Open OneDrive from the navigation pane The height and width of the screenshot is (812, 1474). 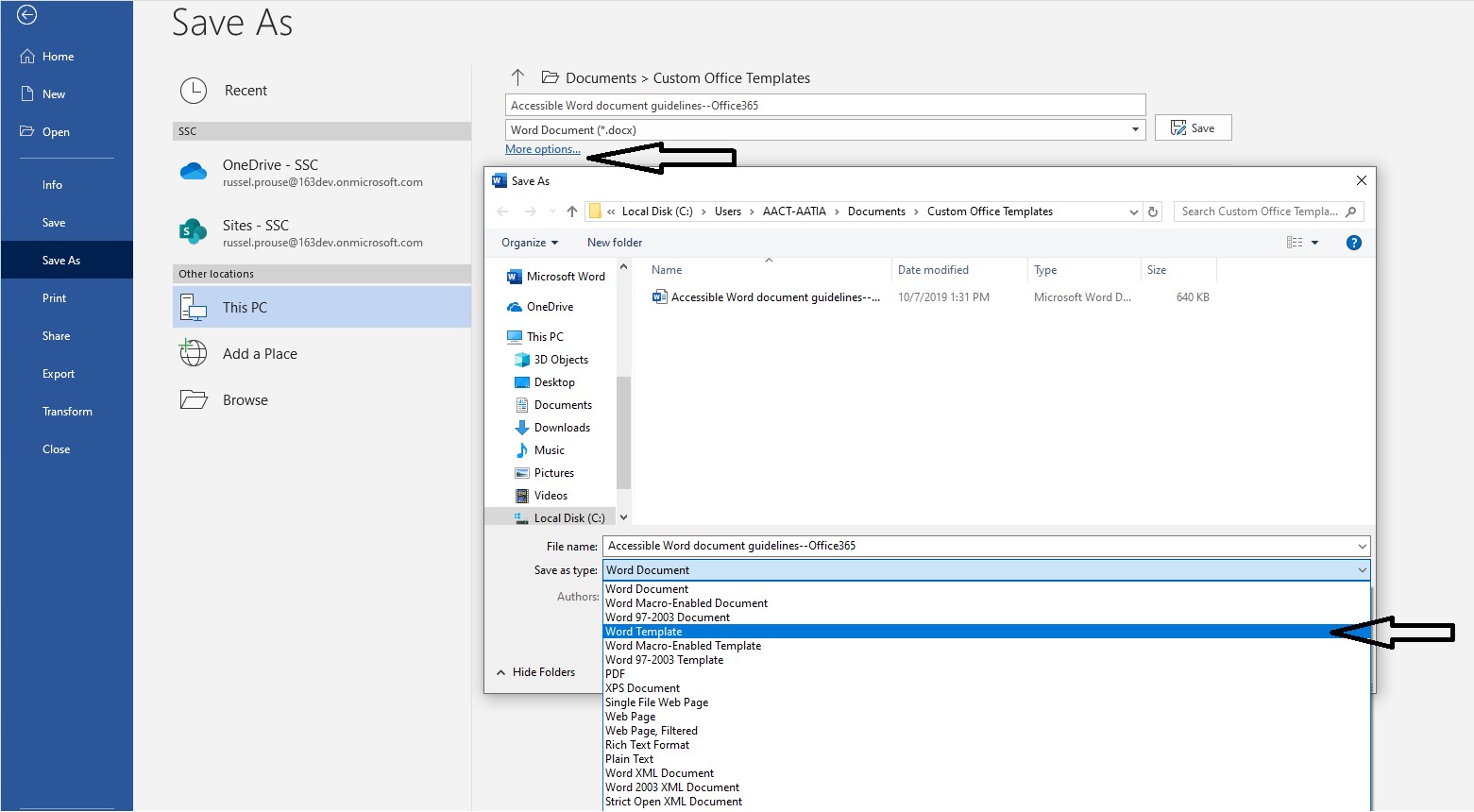[549, 306]
